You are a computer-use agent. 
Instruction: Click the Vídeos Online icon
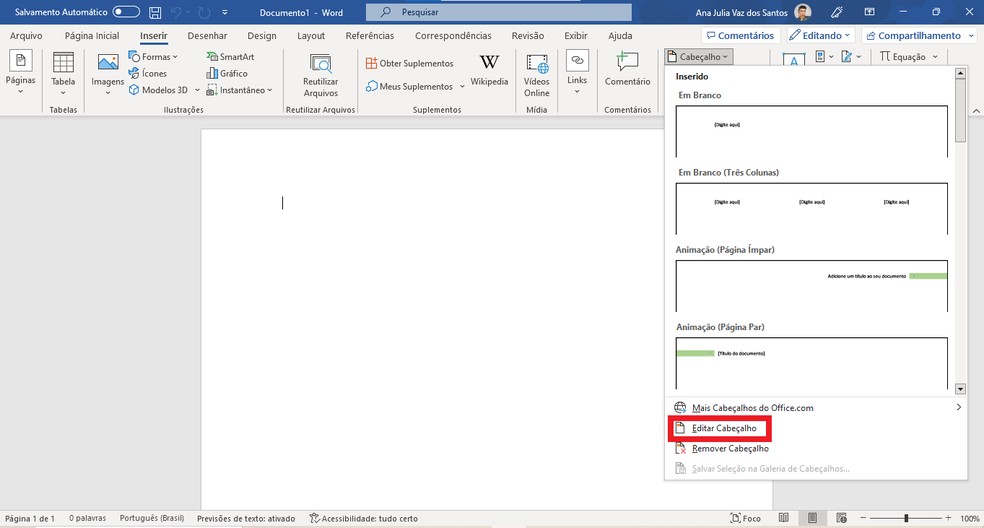point(537,74)
